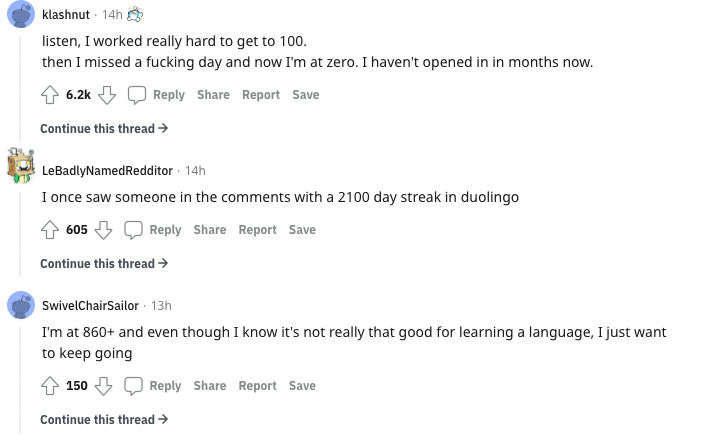Click the award badge next to klashnut's timestamp
The image size is (705, 446).
(135, 14)
